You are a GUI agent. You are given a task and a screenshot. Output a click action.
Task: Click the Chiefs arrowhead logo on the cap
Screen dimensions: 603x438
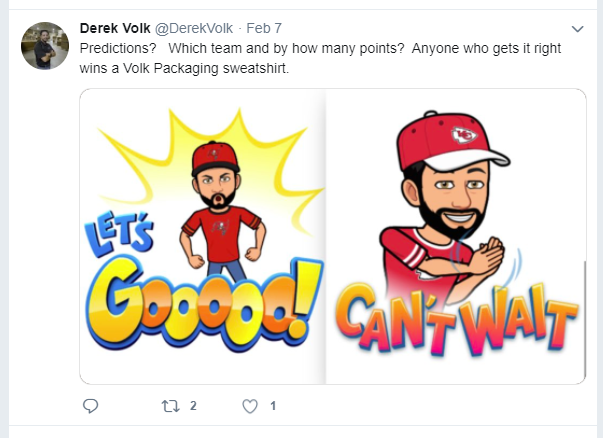point(464,136)
